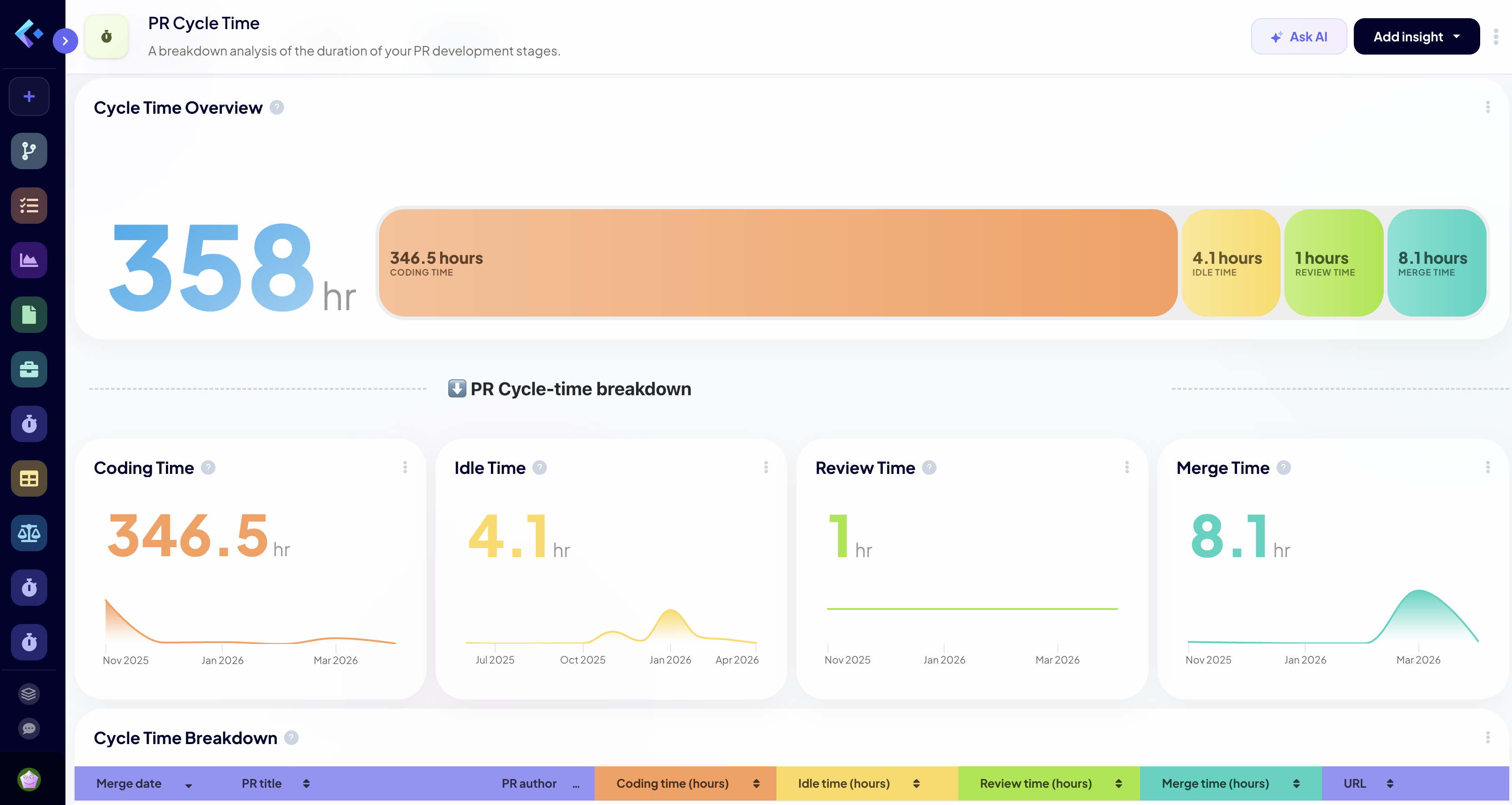Open Coding Time card options menu
The height and width of the screenshot is (805, 1512).
[405, 468]
